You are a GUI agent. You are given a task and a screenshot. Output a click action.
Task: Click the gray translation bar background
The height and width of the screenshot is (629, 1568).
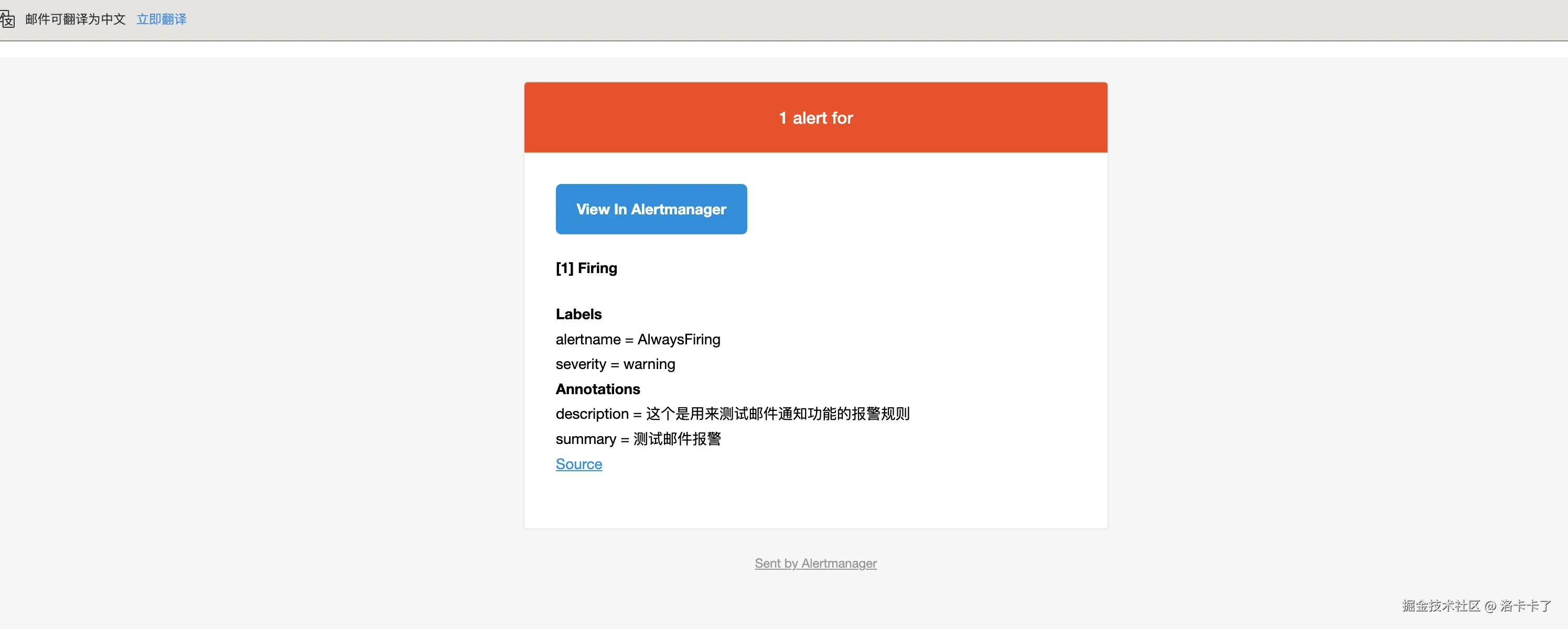pyautogui.click(x=852, y=19)
